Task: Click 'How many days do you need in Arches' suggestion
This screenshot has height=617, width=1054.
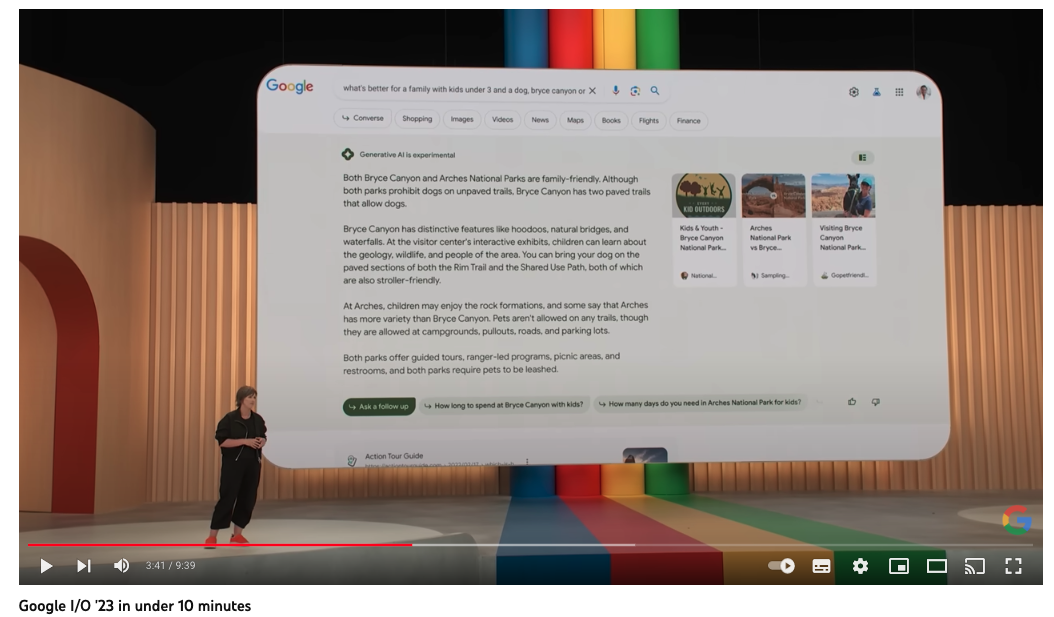Action: point(700,403)
